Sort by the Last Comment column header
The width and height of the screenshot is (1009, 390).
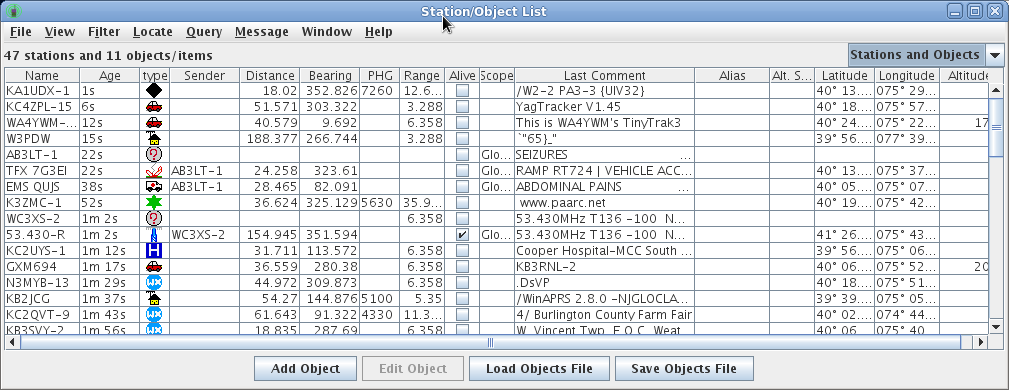point(604,76)
